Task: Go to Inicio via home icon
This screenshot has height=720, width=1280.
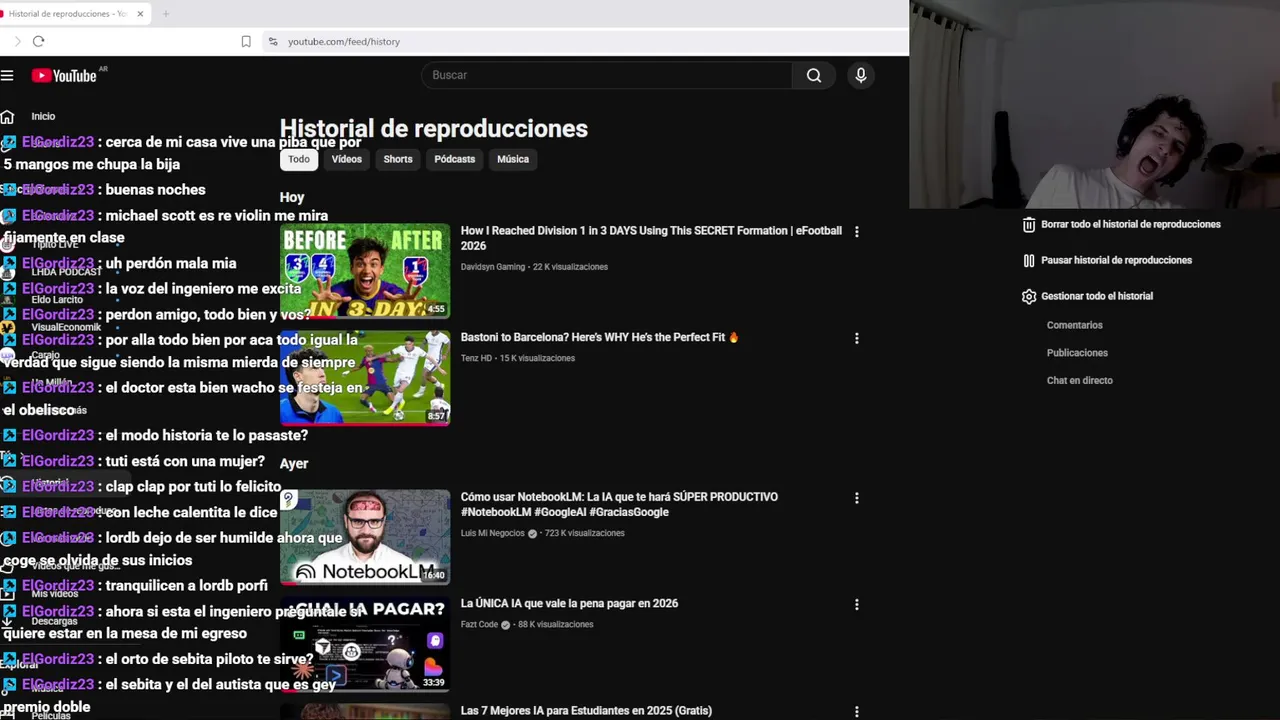Action: pos(7,116)
